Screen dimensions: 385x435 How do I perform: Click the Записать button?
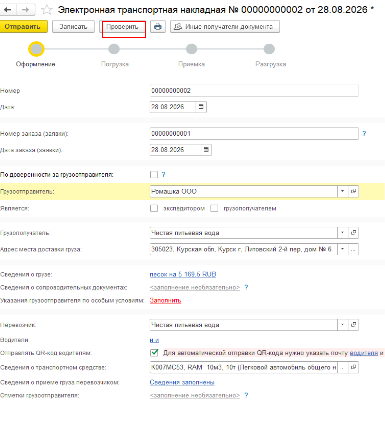[73, 27]
